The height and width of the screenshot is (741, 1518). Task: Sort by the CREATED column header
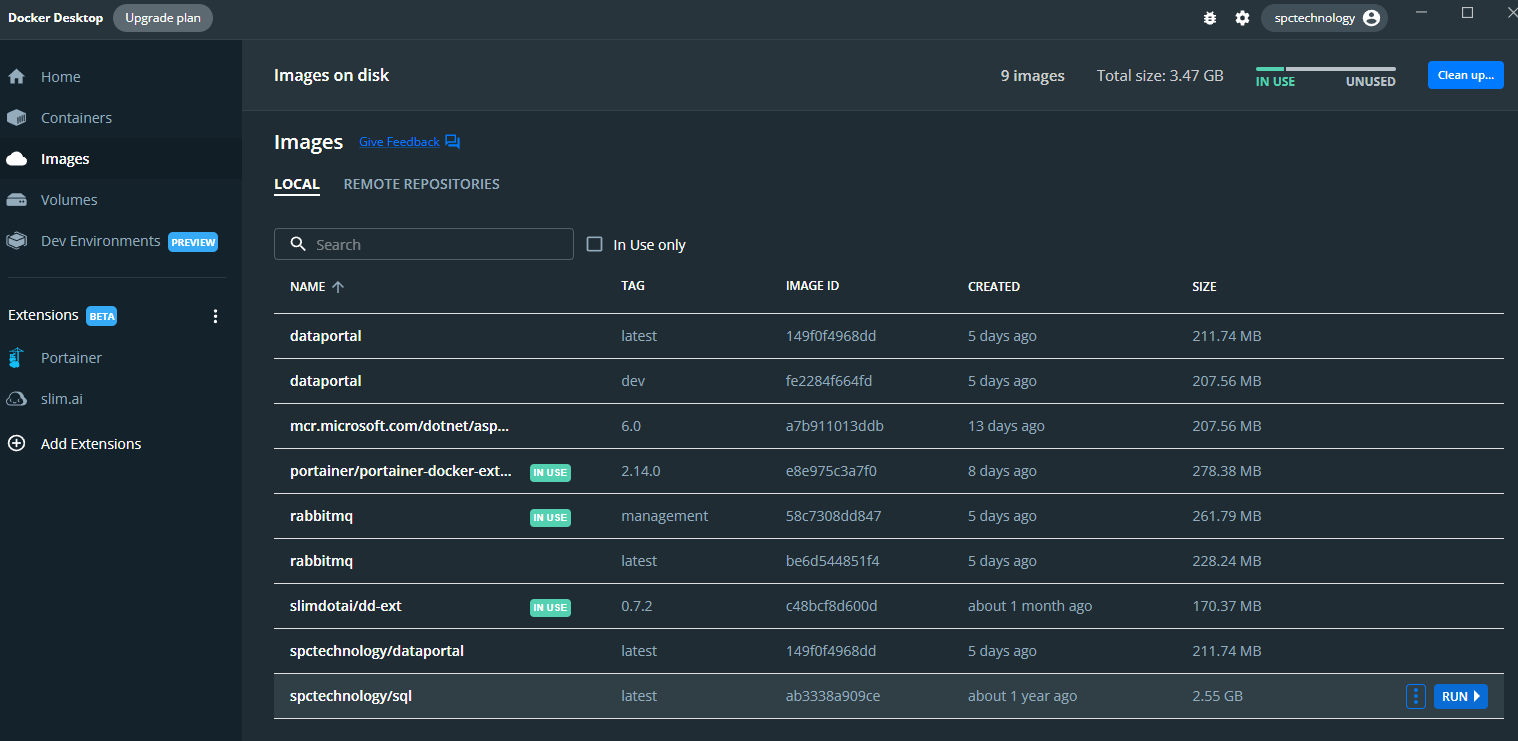[x=994, y=286]
